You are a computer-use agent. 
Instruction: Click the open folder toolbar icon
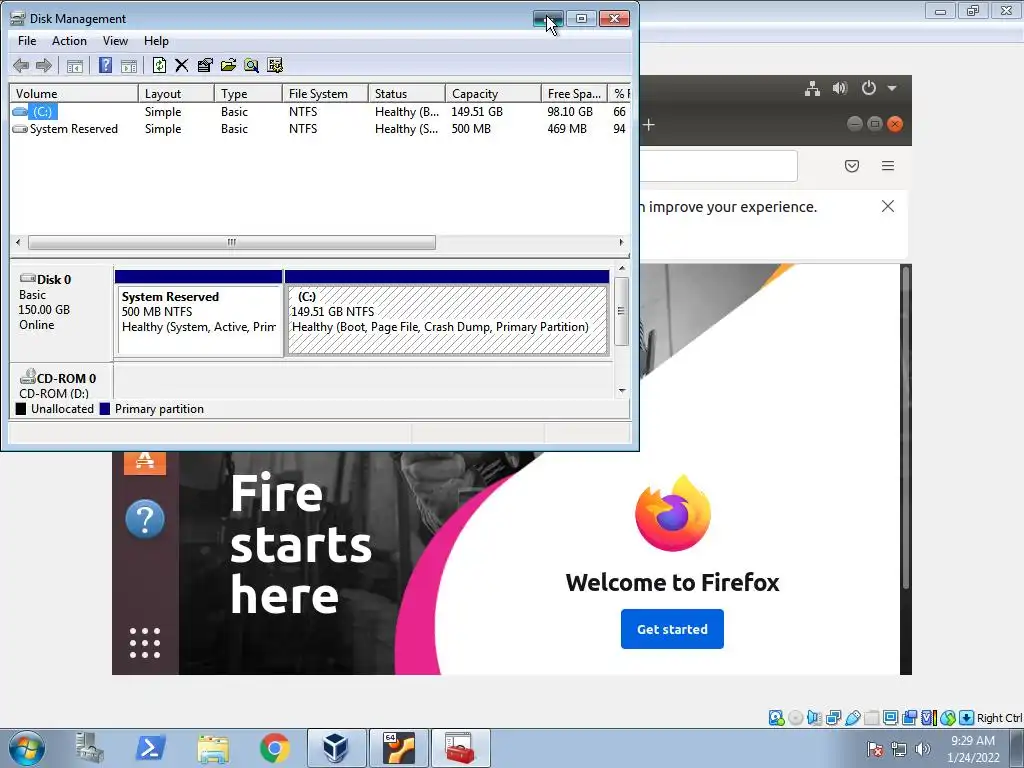pos(228,65)
